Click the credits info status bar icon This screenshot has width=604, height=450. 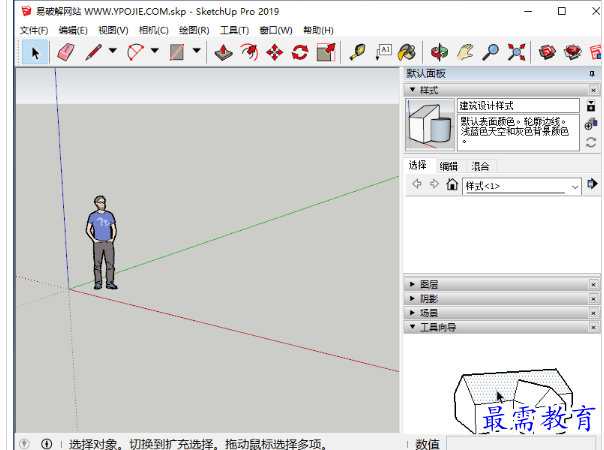click(x=47, y=444)
